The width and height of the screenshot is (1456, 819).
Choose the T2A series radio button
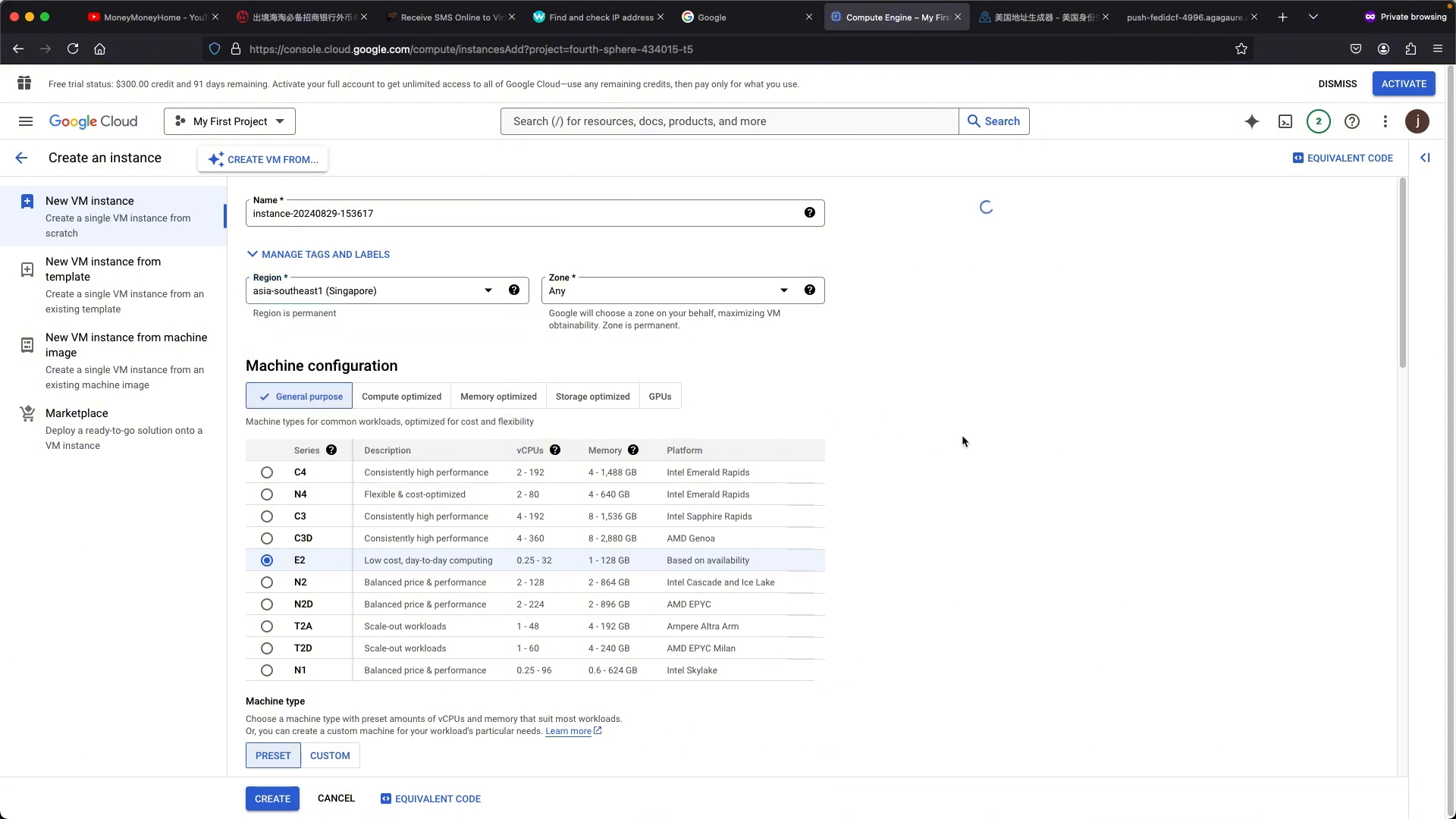(x=267, y=626)
